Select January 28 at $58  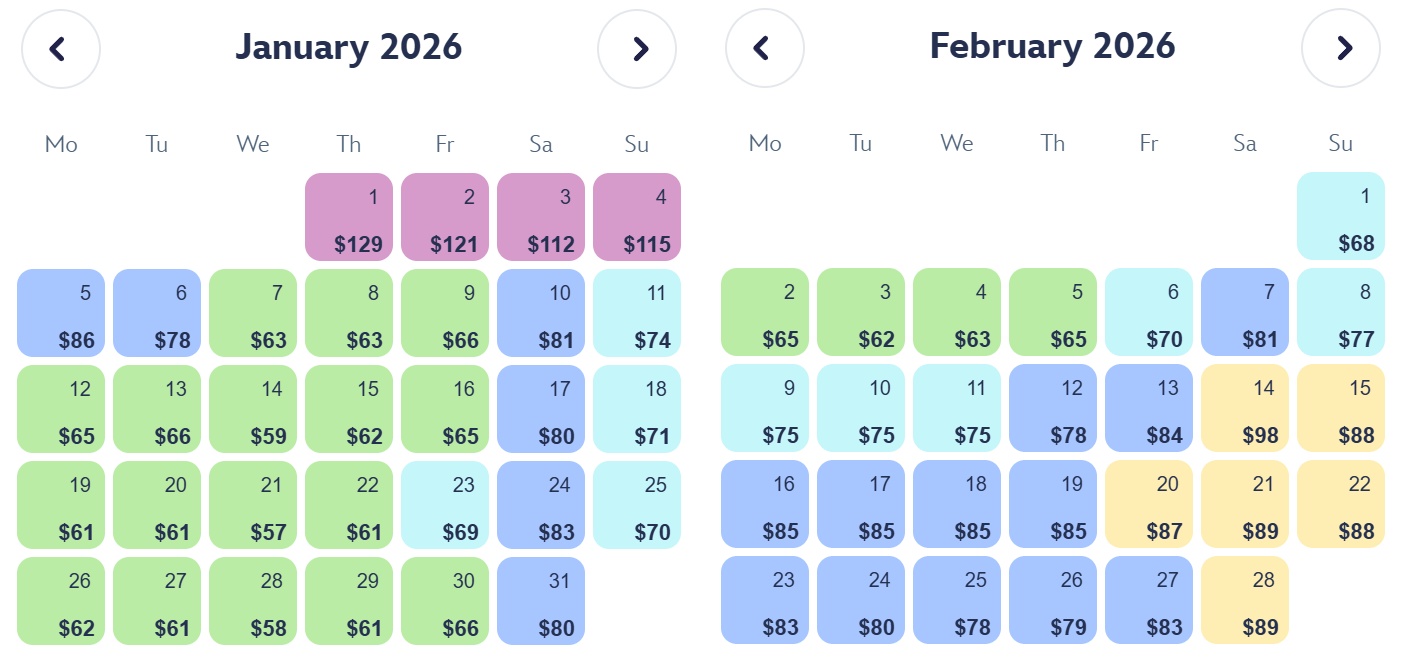pyautogui.click(x=253, y=601)
